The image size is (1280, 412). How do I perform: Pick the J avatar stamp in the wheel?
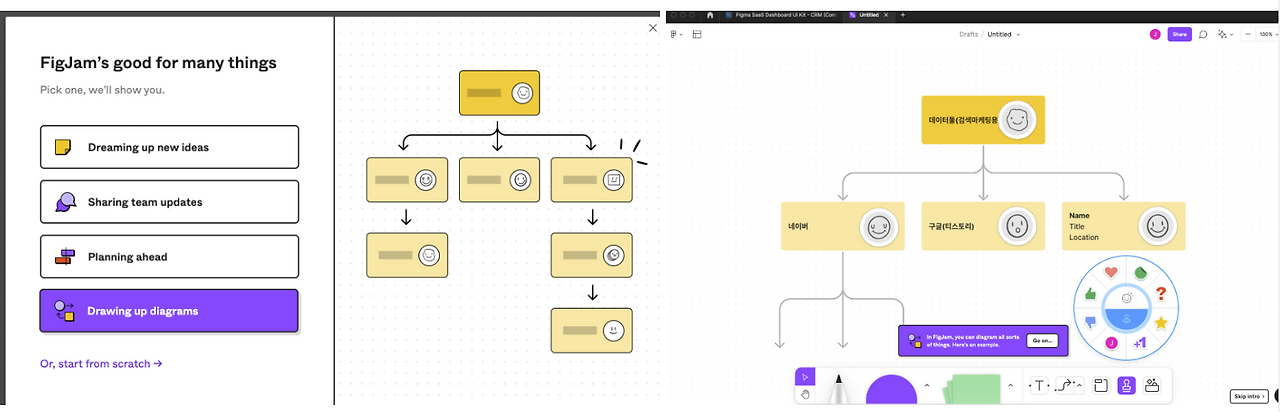coord(1111,343)
